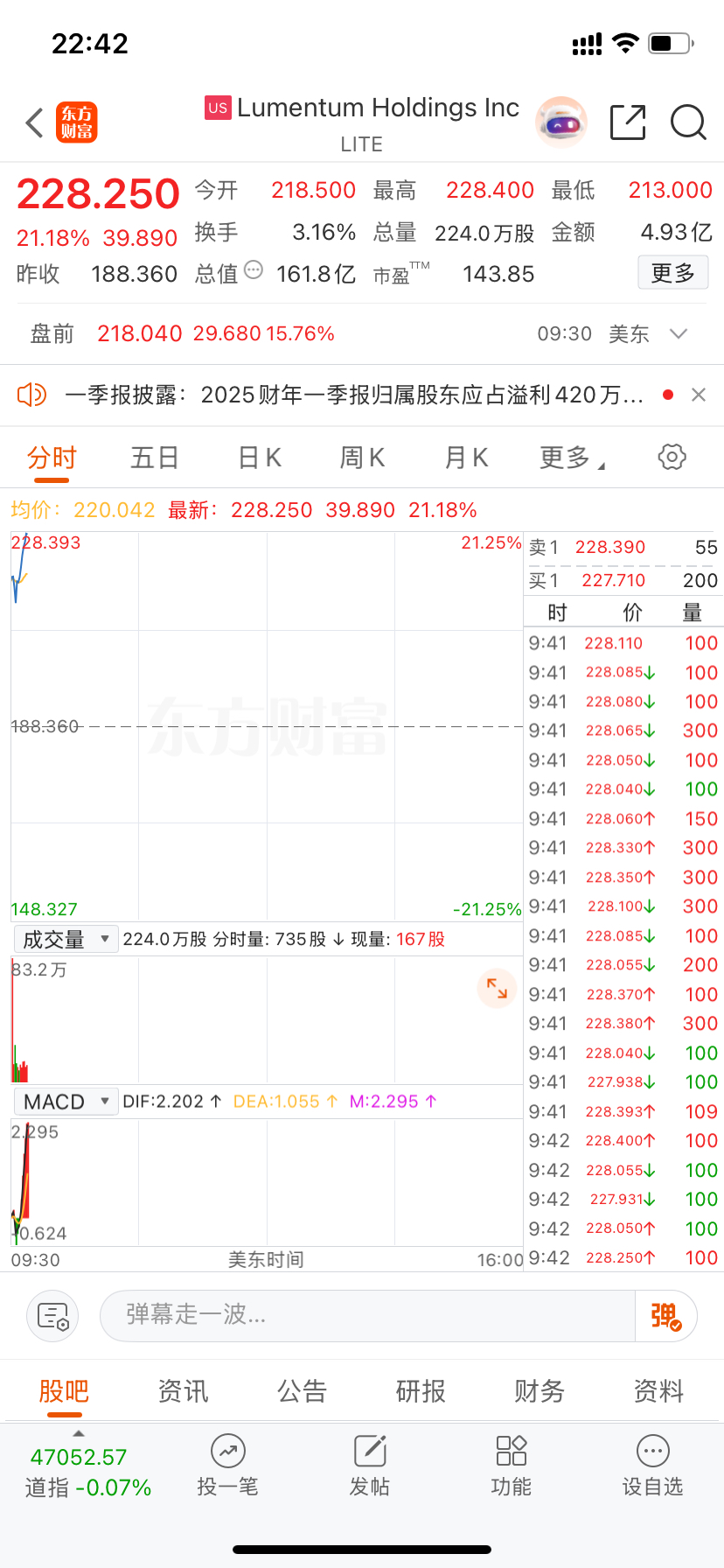Screen dimensions: 724x1568
Task: Open the 公告 tab
Action: click(x=302, y=1391)
